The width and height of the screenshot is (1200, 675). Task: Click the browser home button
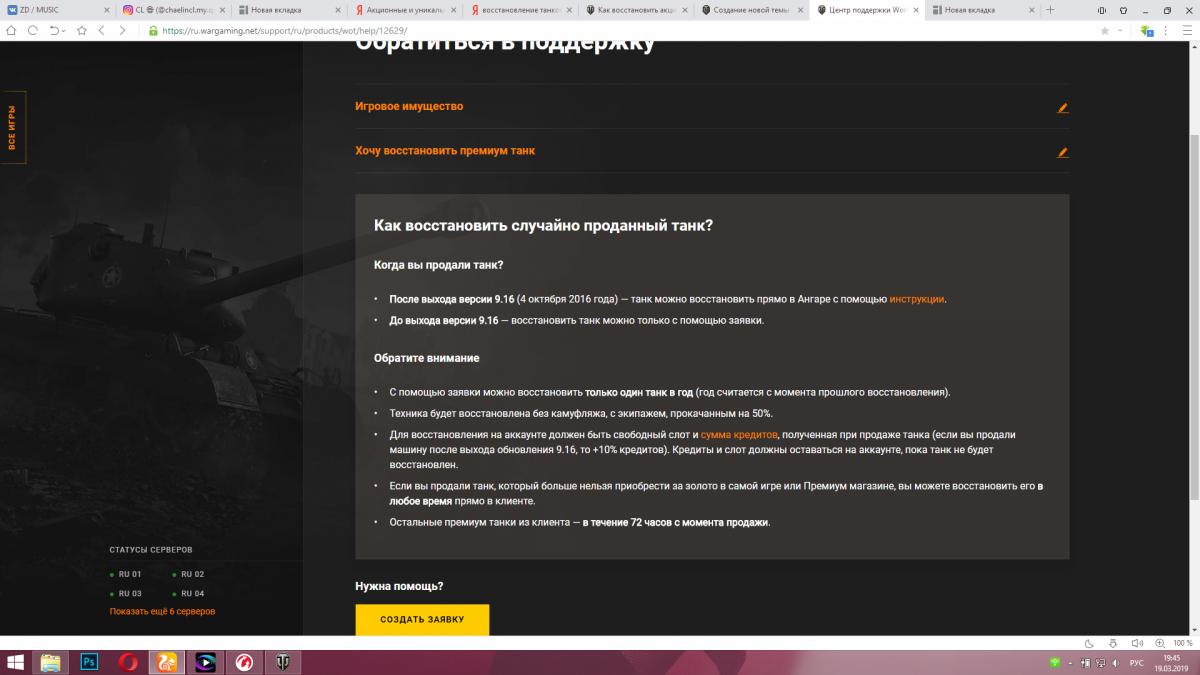[x=11, y=30]
